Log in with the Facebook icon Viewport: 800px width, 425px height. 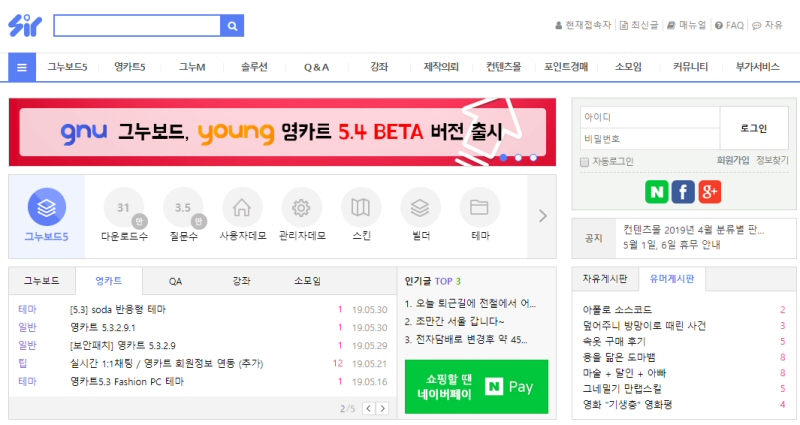[x=683, y=192]
